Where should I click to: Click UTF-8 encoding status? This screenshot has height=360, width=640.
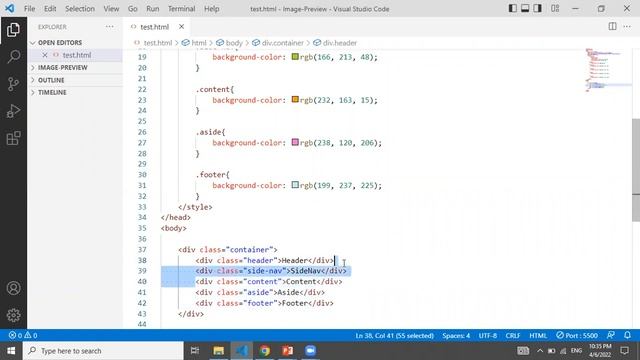click(488, 336)
